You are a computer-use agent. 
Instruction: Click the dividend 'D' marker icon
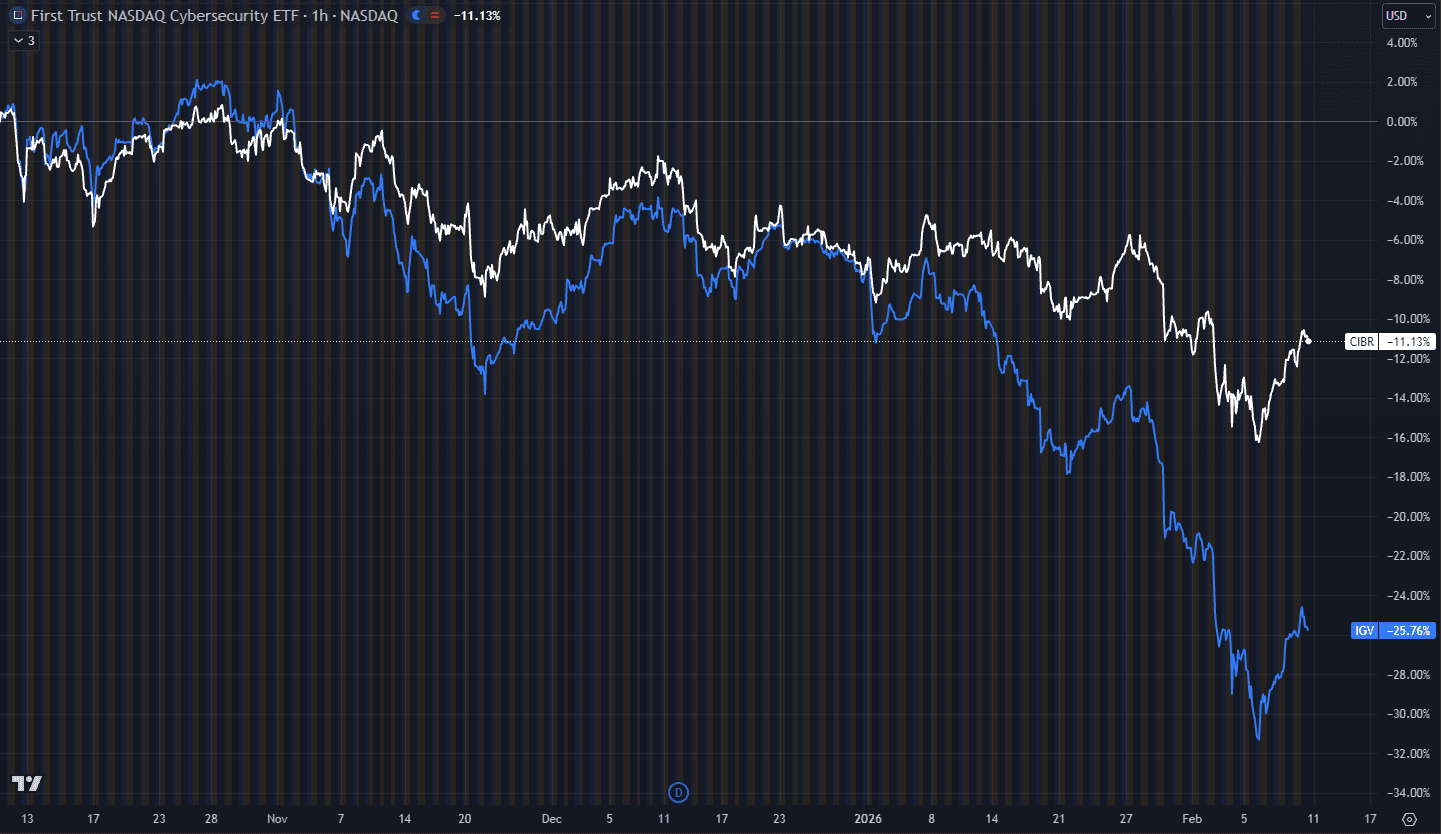point(678,793)
